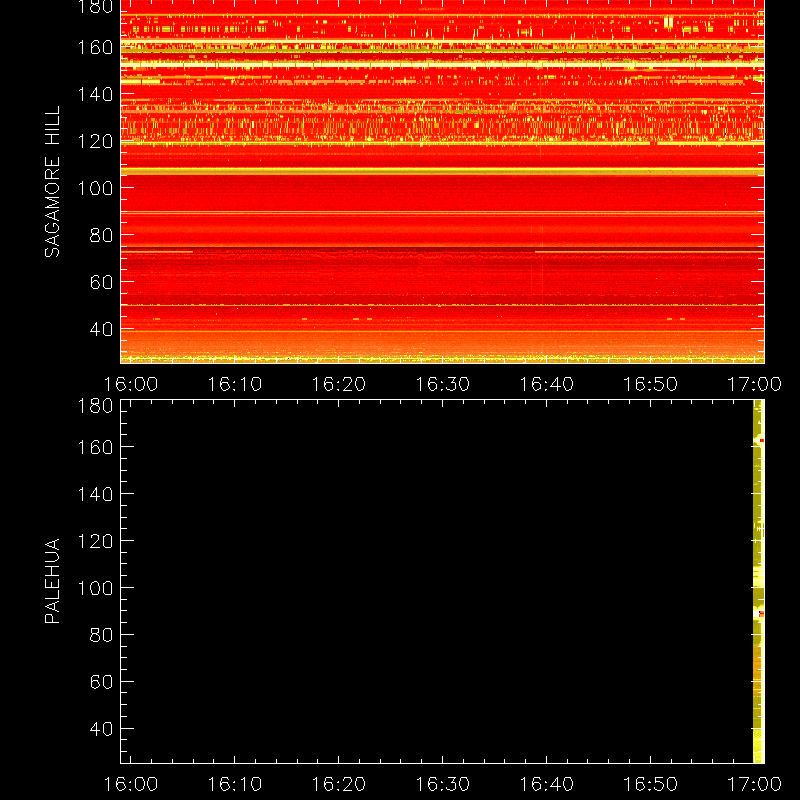Select the 80 tick on Sagamore Hill axis

click(x=101, y=235)
